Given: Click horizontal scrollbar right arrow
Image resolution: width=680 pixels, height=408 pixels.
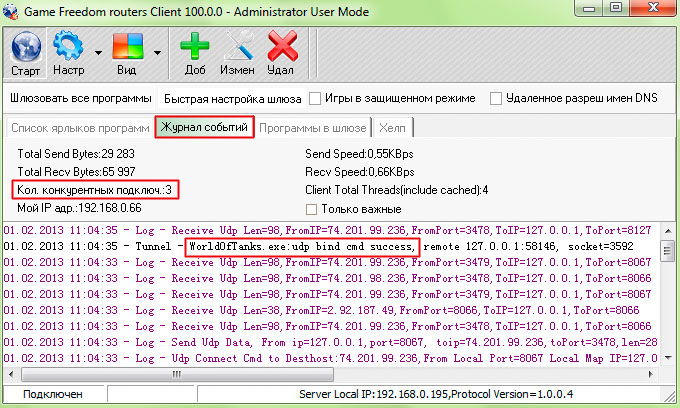Looking at the screenshot, I should point(651,374).
